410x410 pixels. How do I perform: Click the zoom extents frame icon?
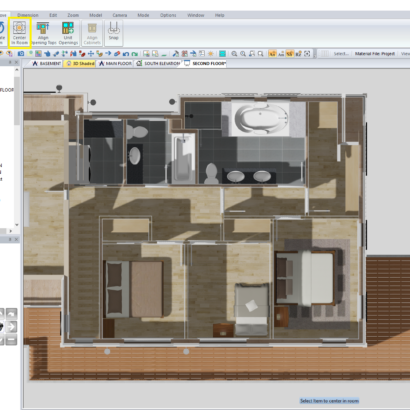point(307,54)
